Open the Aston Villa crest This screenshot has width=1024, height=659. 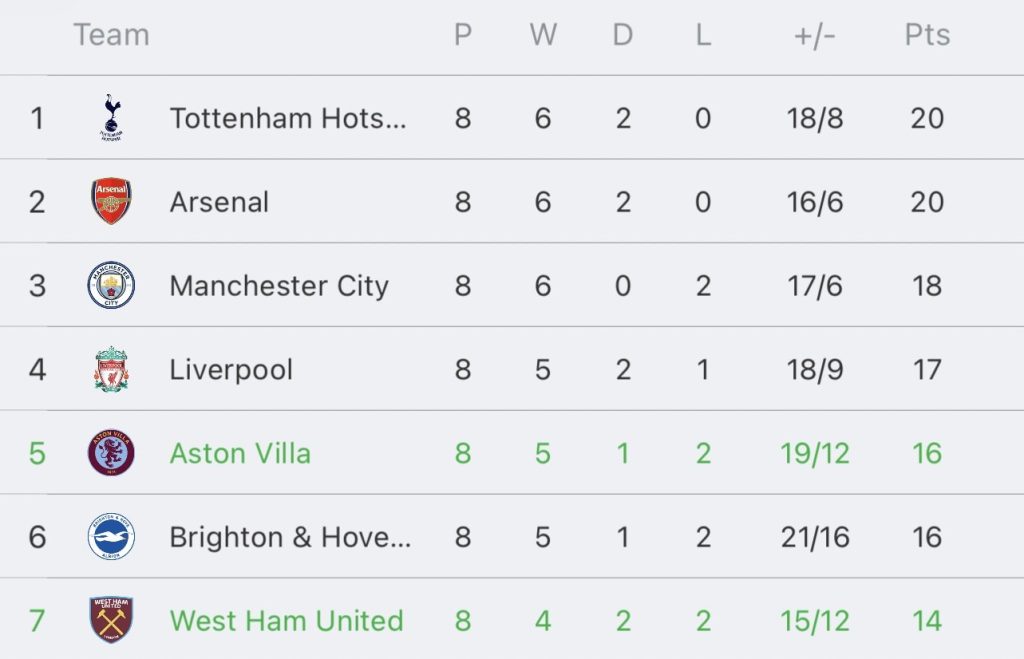point(111,453)
